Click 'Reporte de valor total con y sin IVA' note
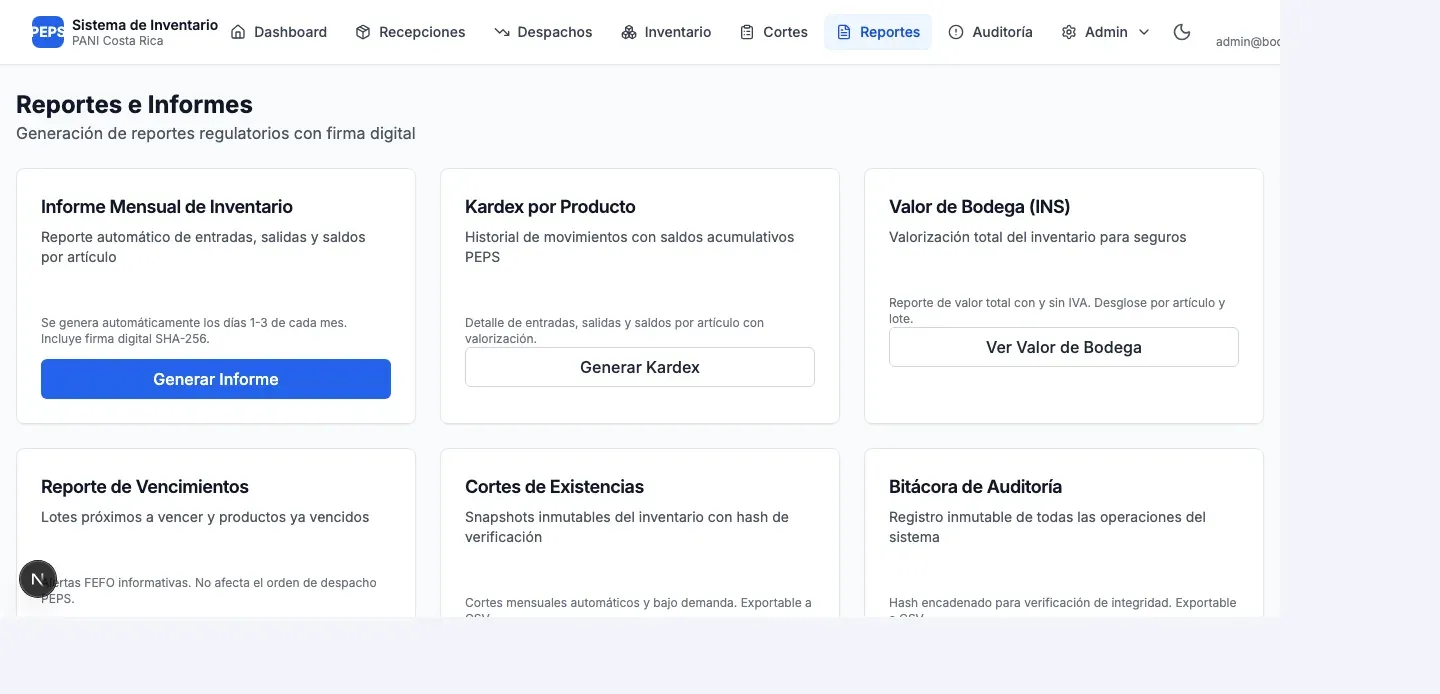The width and height of the screenshot is (1440, 694). click(1057, 310)
